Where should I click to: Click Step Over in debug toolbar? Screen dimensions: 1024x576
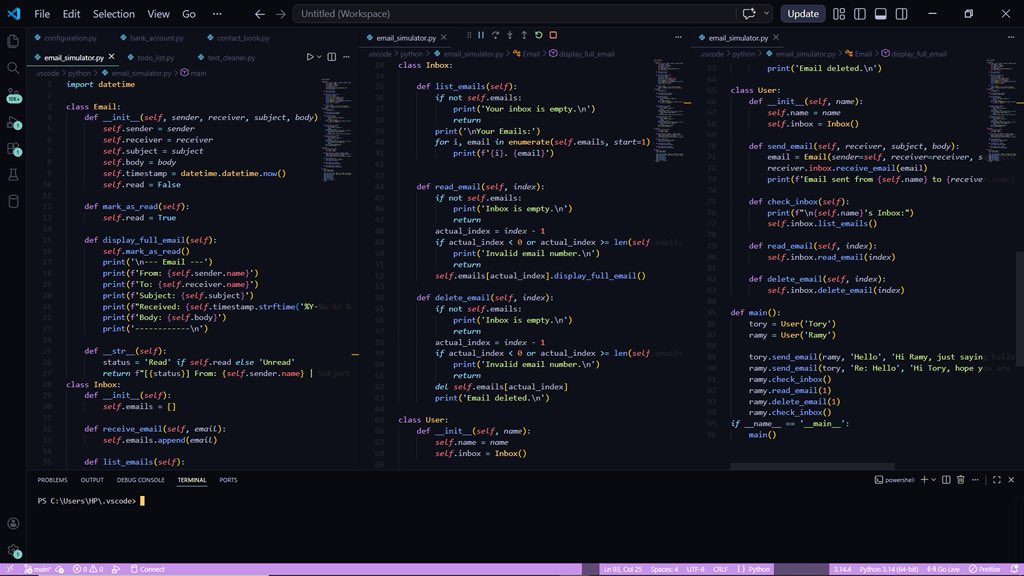click(495, 35)
